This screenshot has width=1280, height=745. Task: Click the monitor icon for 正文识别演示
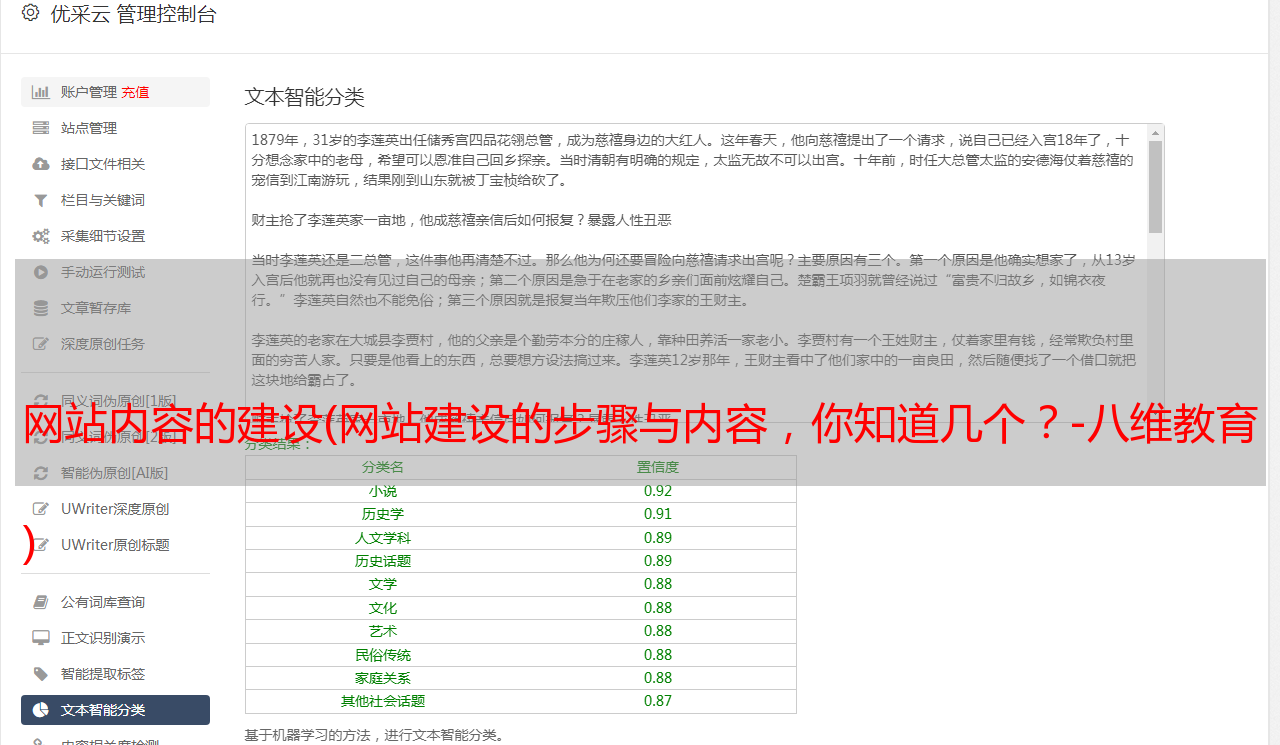[x=41, y=638]
